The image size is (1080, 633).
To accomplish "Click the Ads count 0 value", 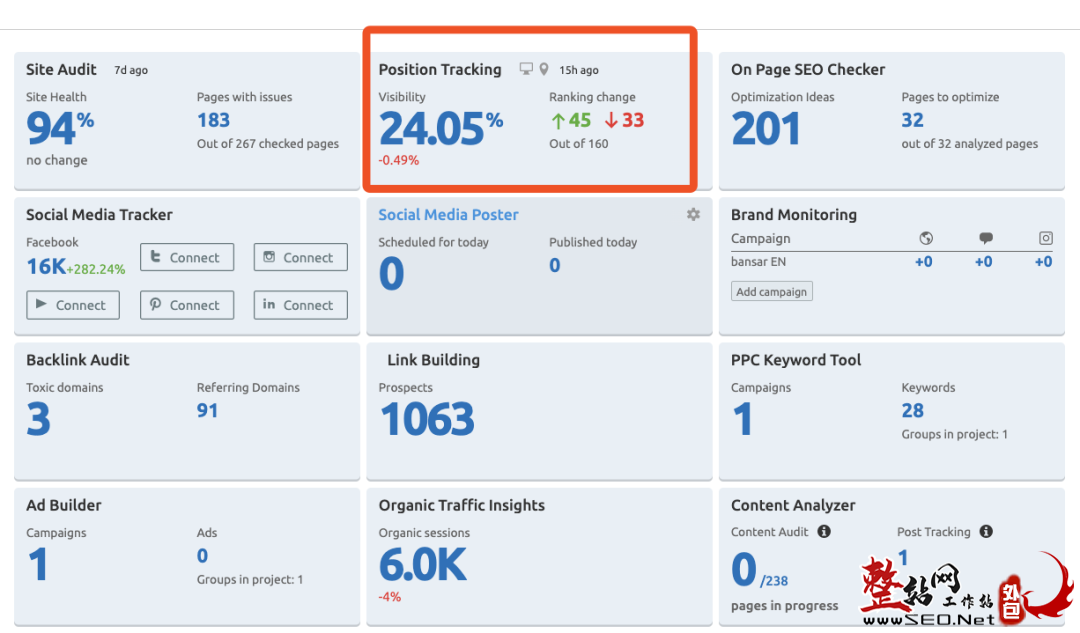I will point(202,556).
